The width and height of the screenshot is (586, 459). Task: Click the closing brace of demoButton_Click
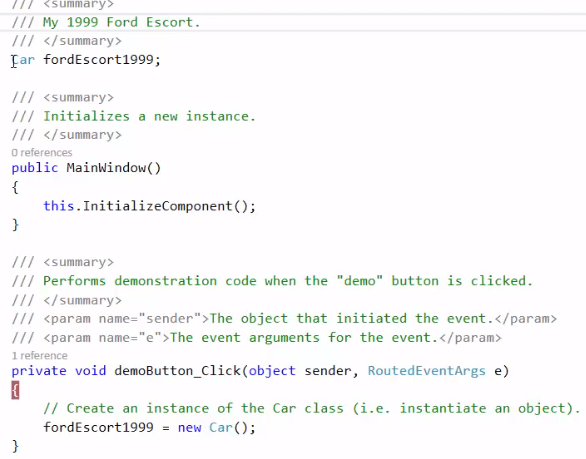[x=15, y=446]
